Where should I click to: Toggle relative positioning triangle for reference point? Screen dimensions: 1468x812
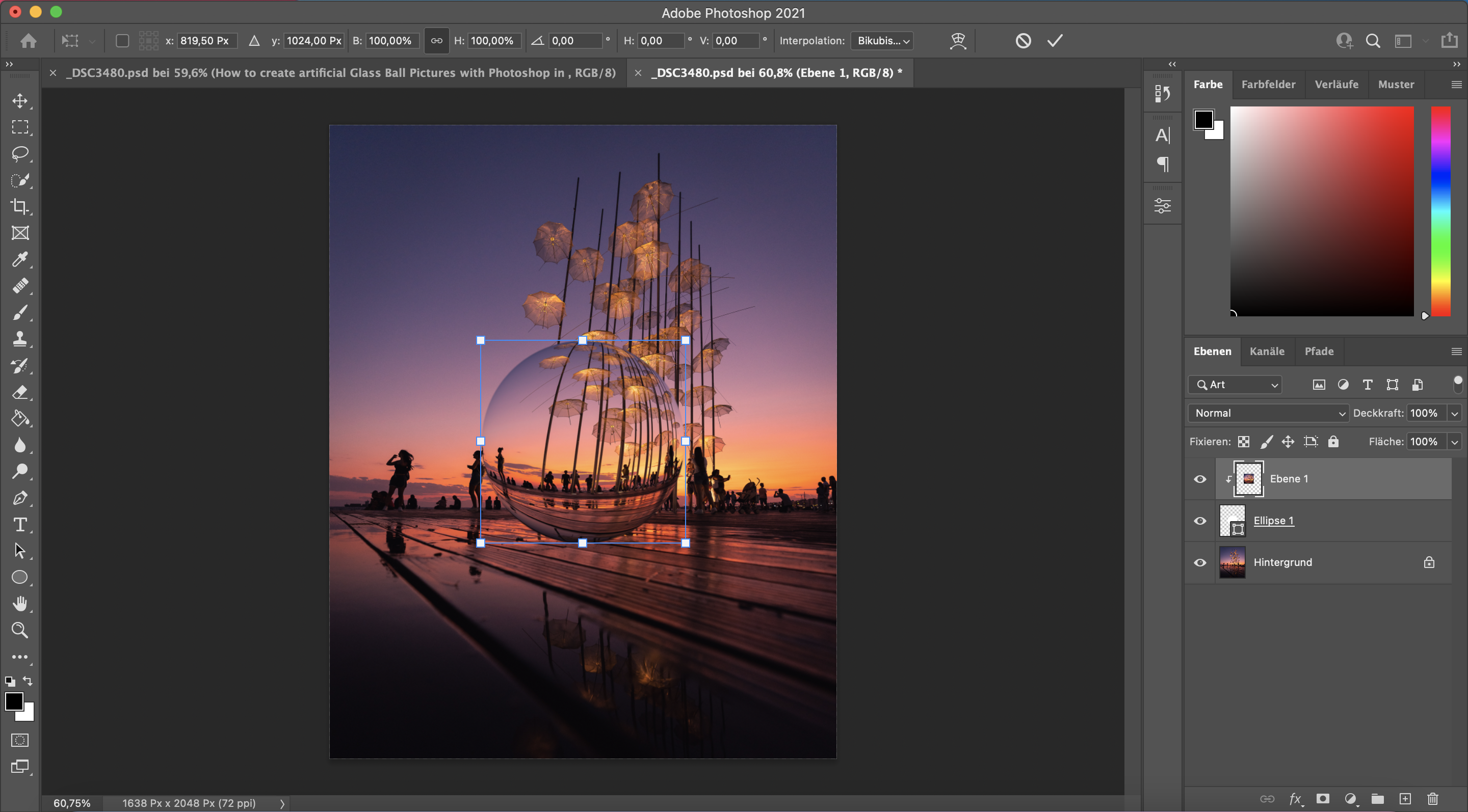tap(254, 40)
